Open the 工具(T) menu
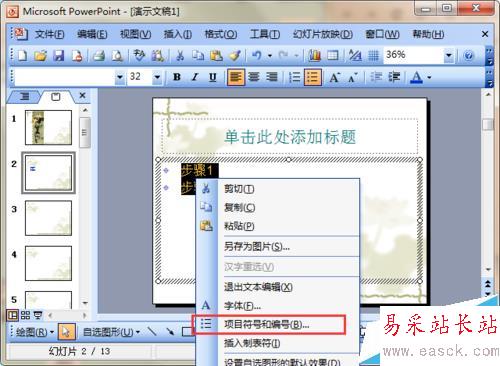Viewport: 500px width, 366px height. pyautogui.click(x=265, y=34)
